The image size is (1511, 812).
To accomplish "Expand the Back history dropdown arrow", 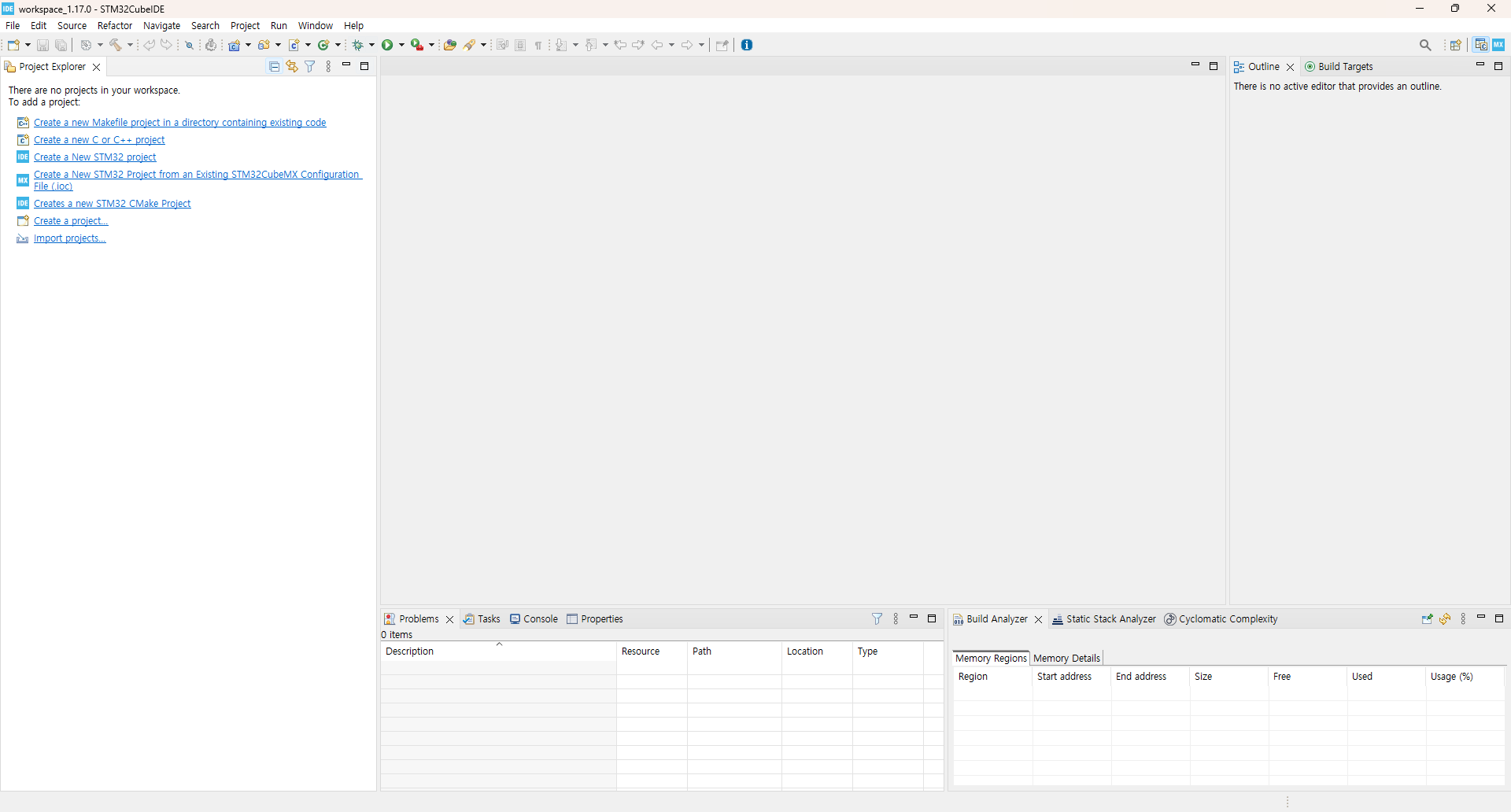I will [671, 45].
